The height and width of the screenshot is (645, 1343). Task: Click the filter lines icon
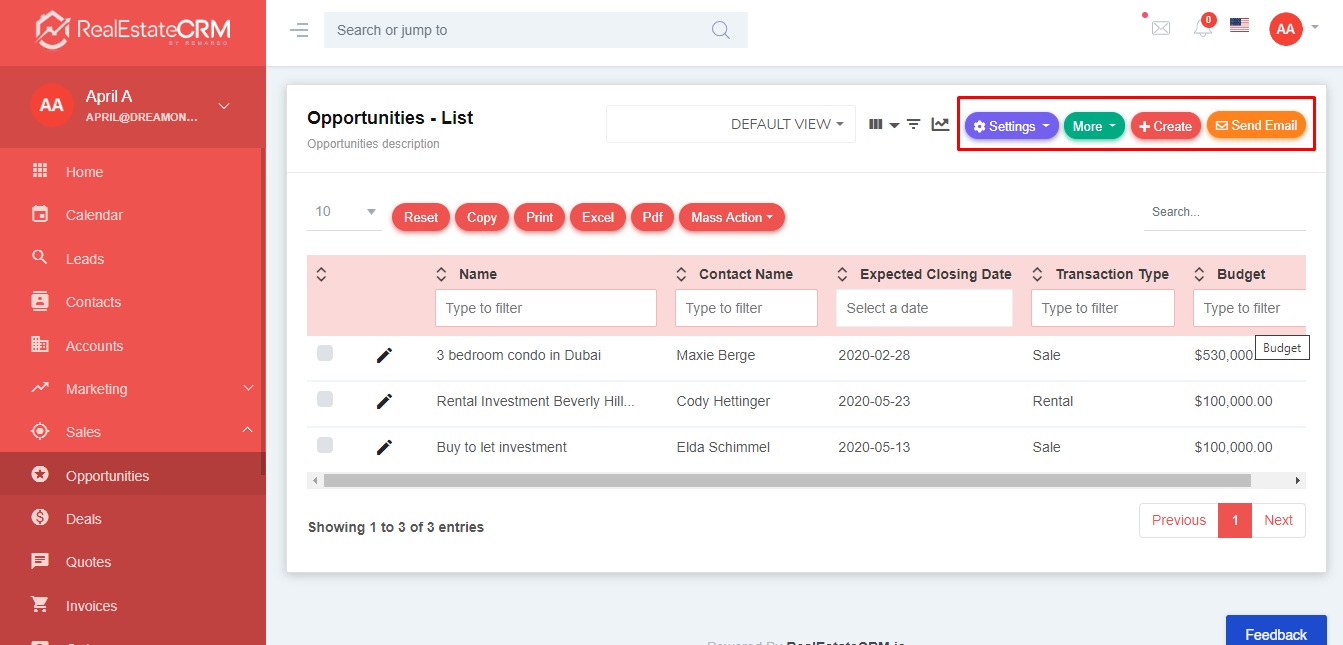[x=913, y=124]
